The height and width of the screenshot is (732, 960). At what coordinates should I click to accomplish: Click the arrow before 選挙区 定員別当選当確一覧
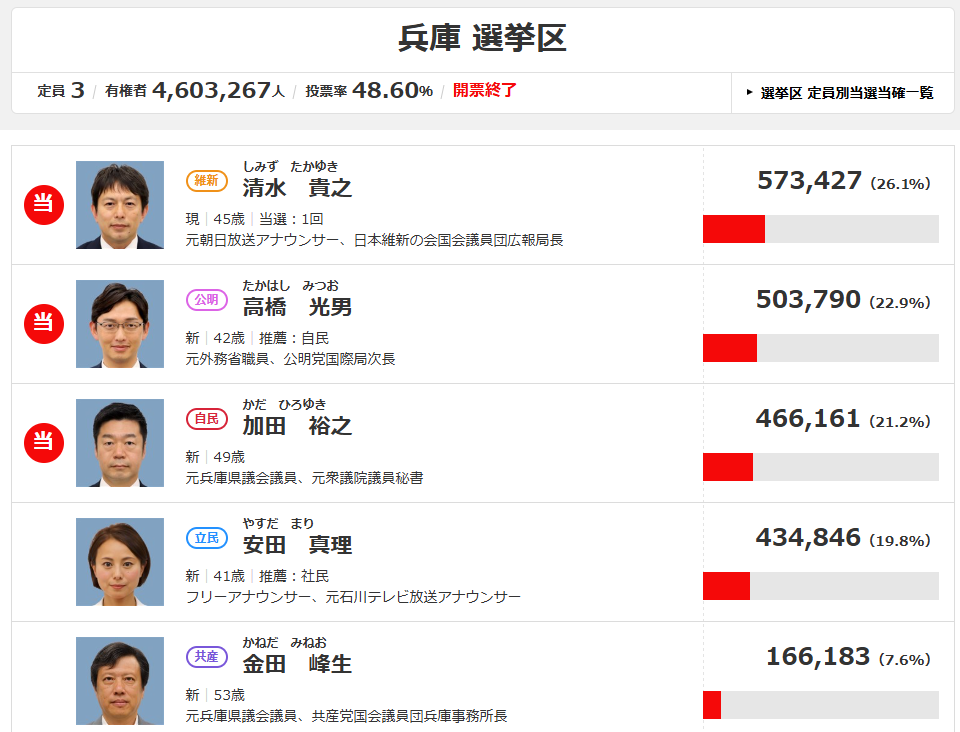point(749,92)
